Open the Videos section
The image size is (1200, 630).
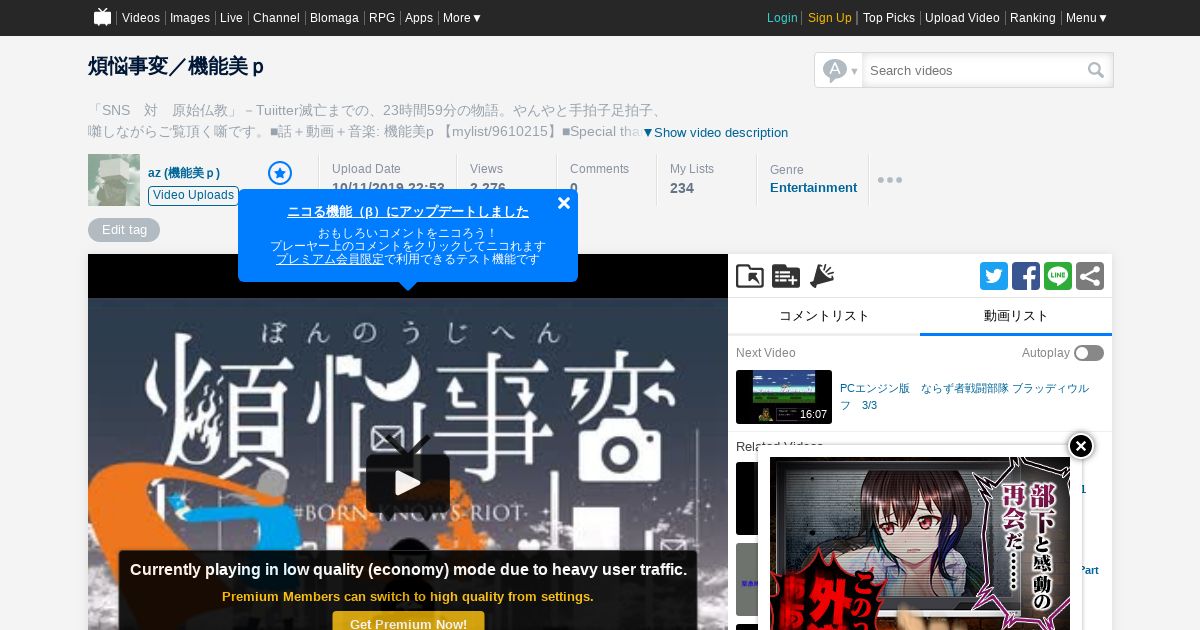click(x=141, y=18)
